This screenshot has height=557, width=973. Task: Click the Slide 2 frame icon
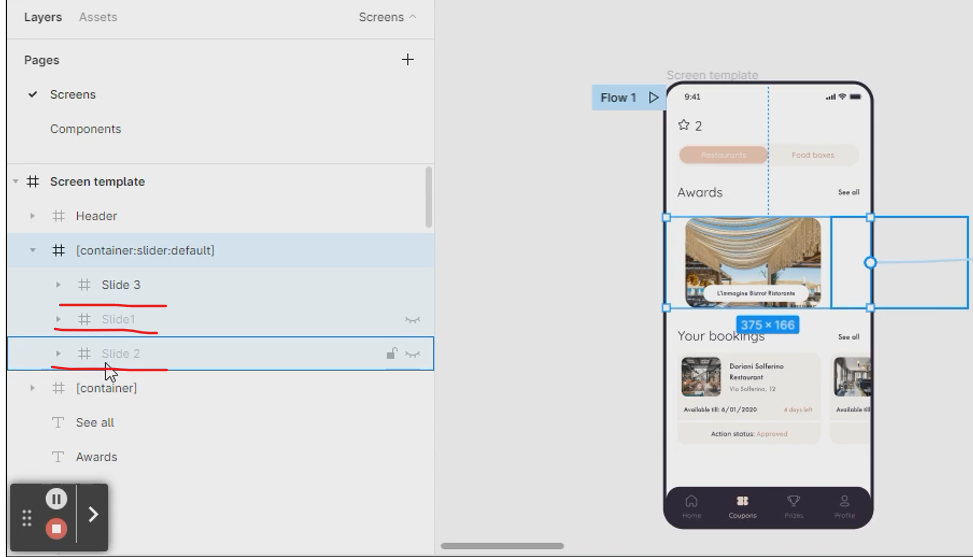pos(84,354)
